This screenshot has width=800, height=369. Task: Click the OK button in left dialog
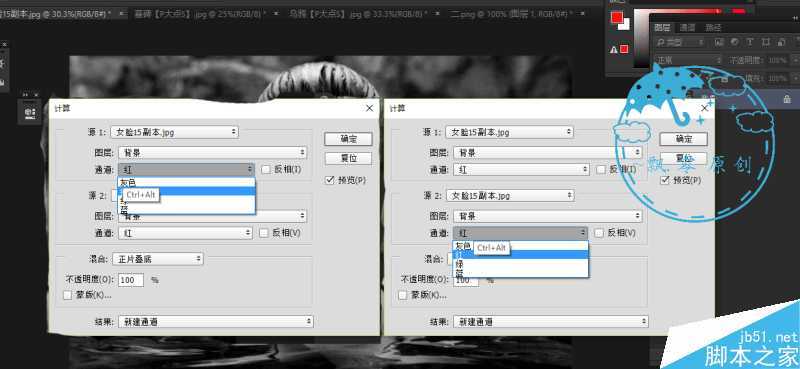point(348,139)
